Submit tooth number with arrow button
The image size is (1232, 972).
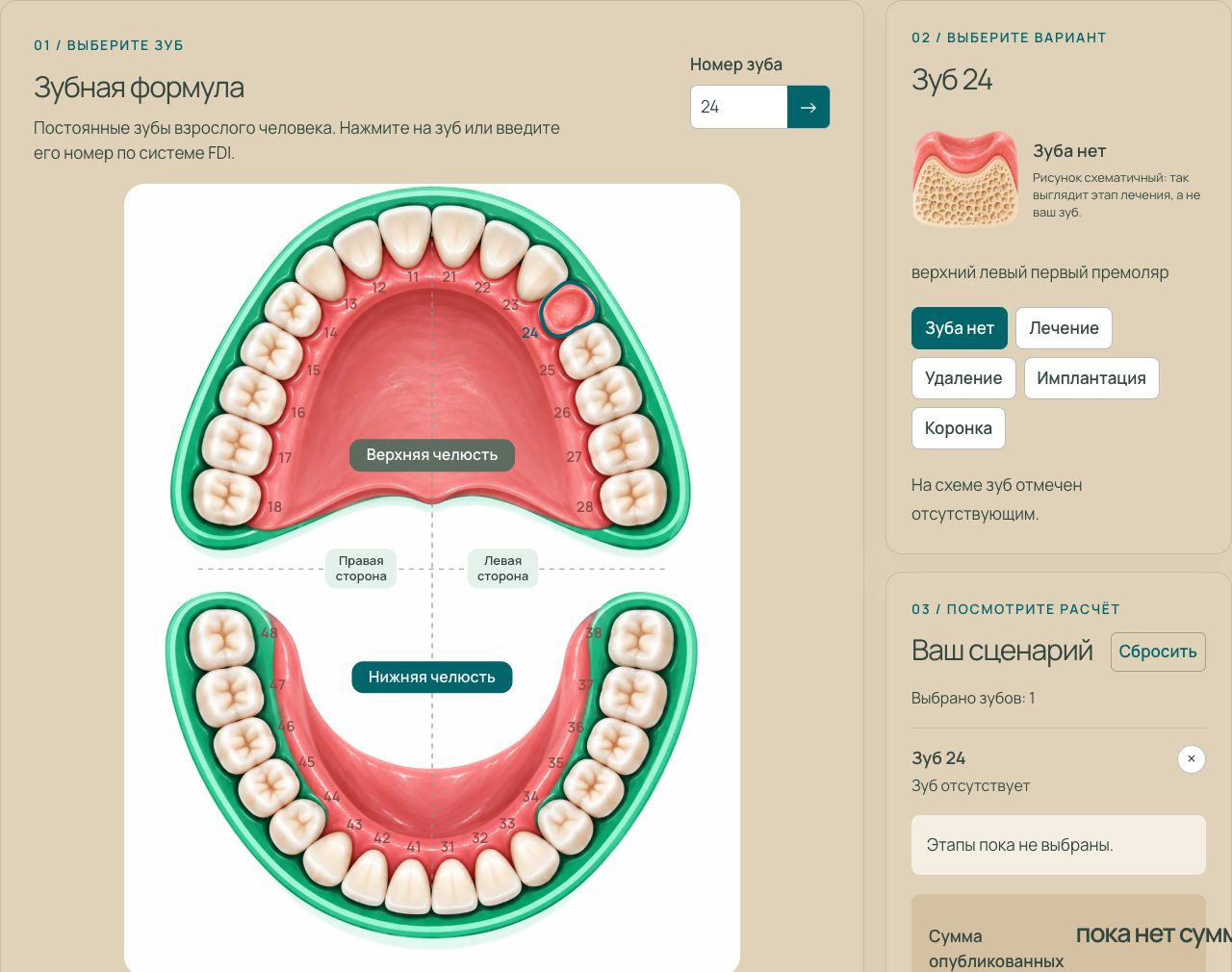point(808,107)
